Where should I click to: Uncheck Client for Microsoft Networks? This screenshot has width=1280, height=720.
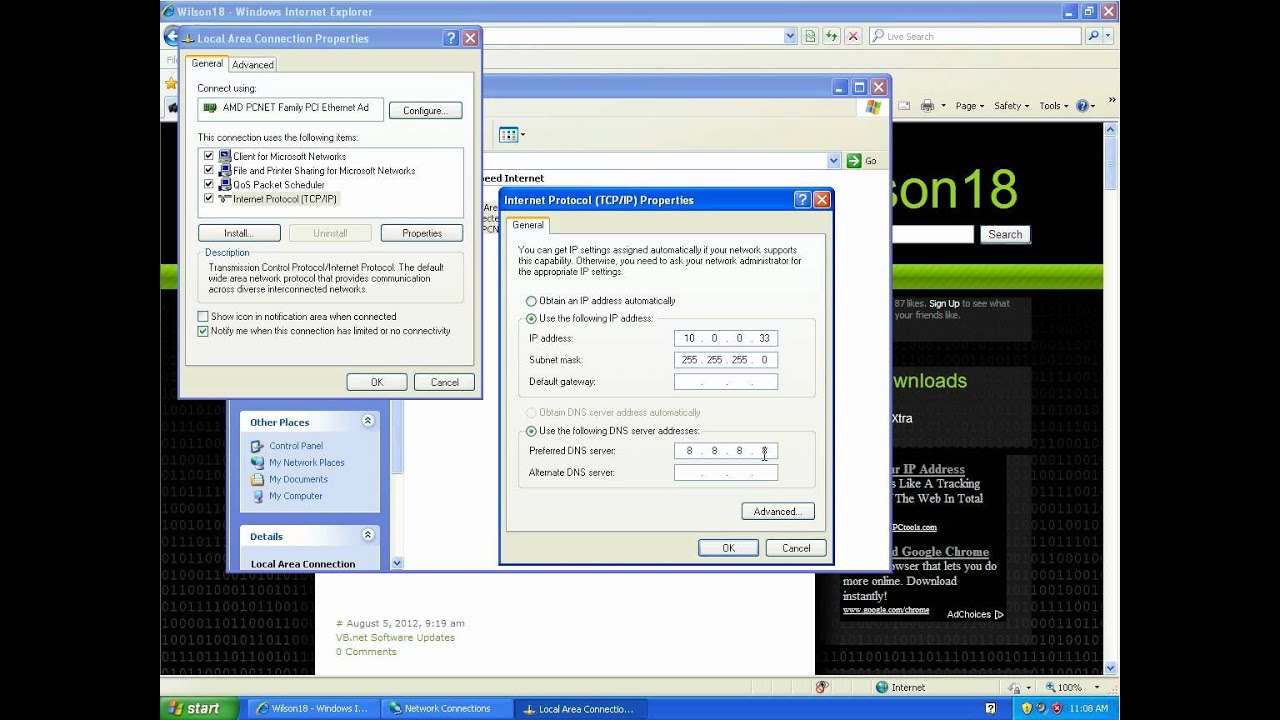[208, 156]
